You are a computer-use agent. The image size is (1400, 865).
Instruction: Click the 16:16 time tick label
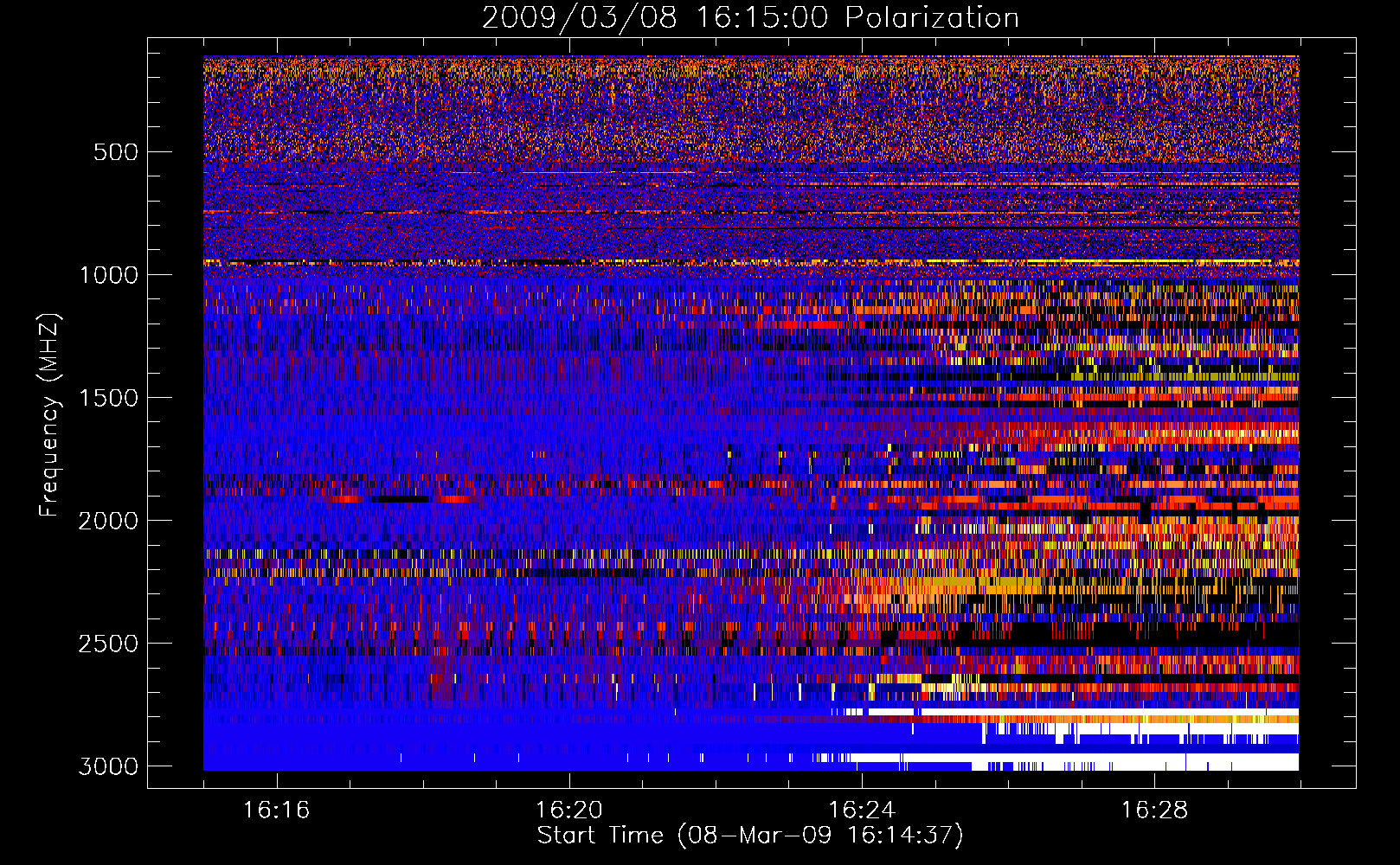276,811
